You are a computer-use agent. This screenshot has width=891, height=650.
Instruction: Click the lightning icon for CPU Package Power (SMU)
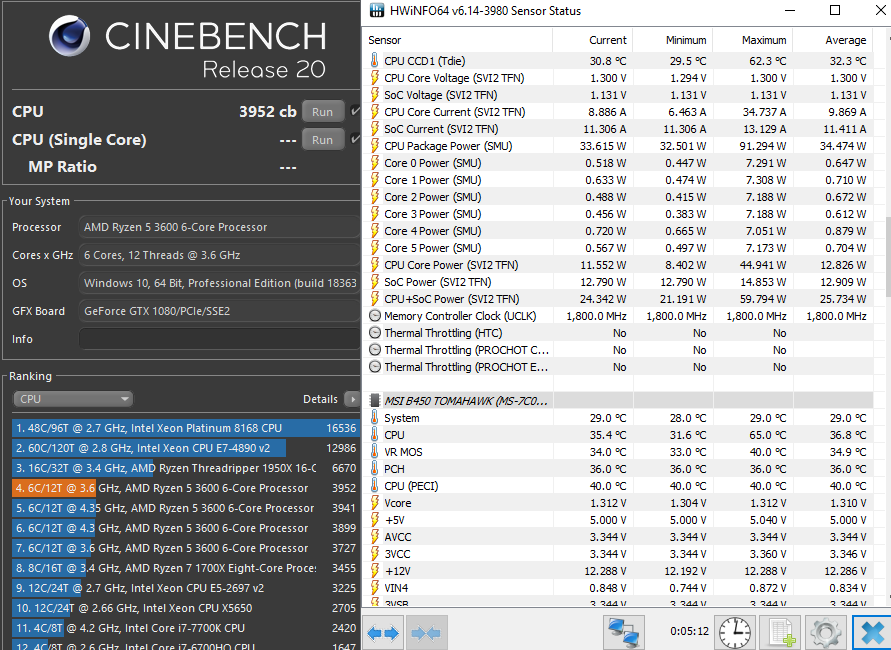(x=374, y=146)
